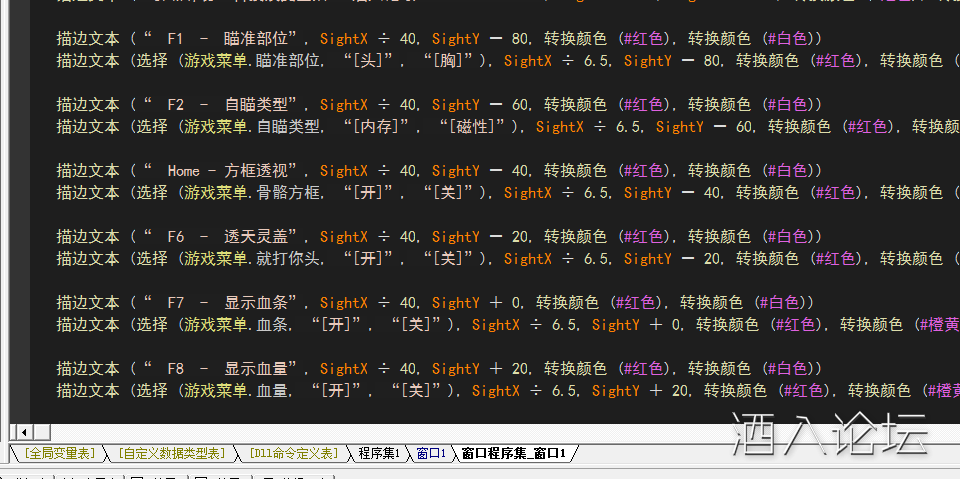Open the 自定义数据类型表 tab
Image resolution: width=960 pixels, height=479 pixels.
coord(171,454)
